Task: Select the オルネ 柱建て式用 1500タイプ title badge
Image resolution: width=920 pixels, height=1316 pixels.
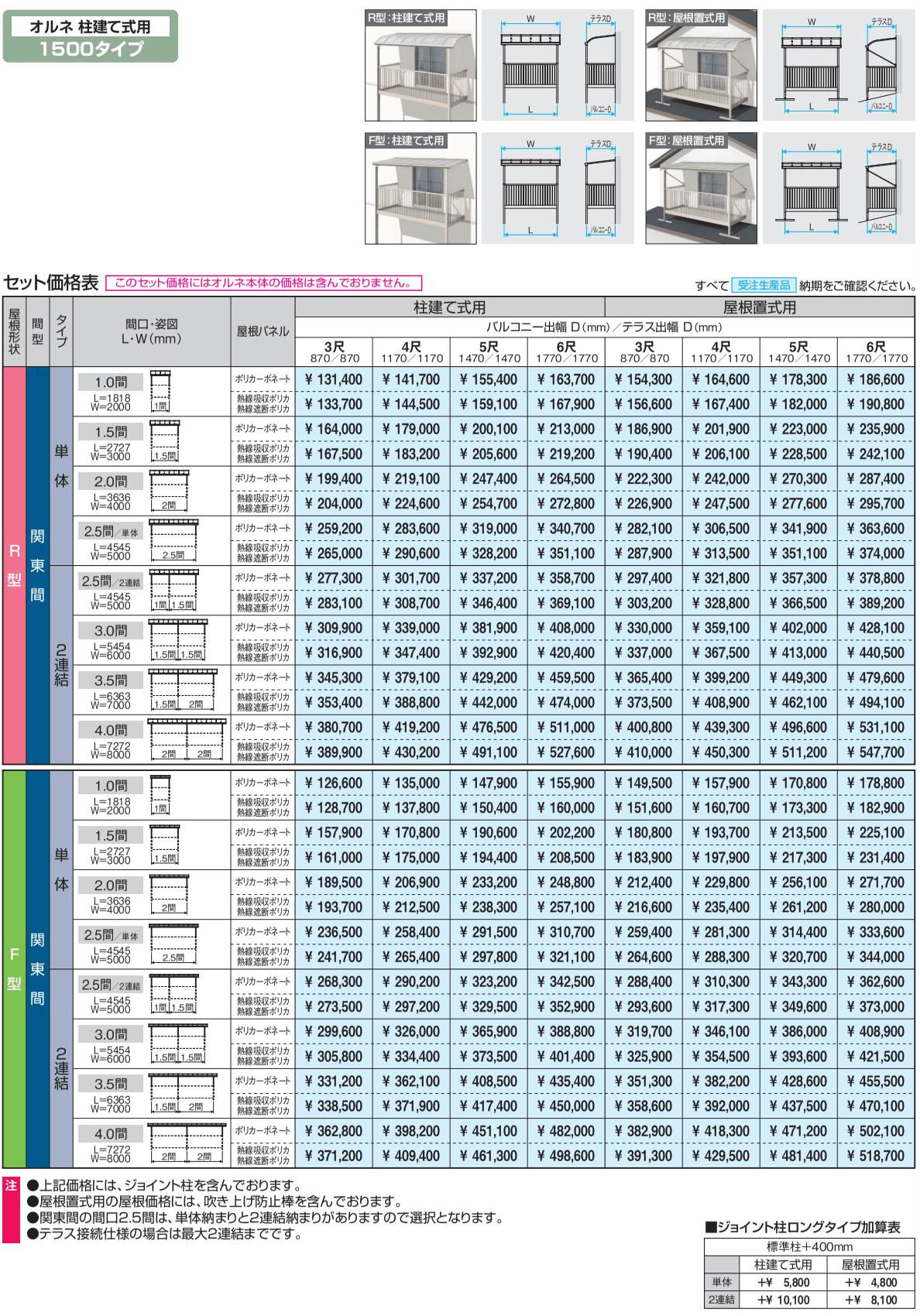Action: (91, 36)
